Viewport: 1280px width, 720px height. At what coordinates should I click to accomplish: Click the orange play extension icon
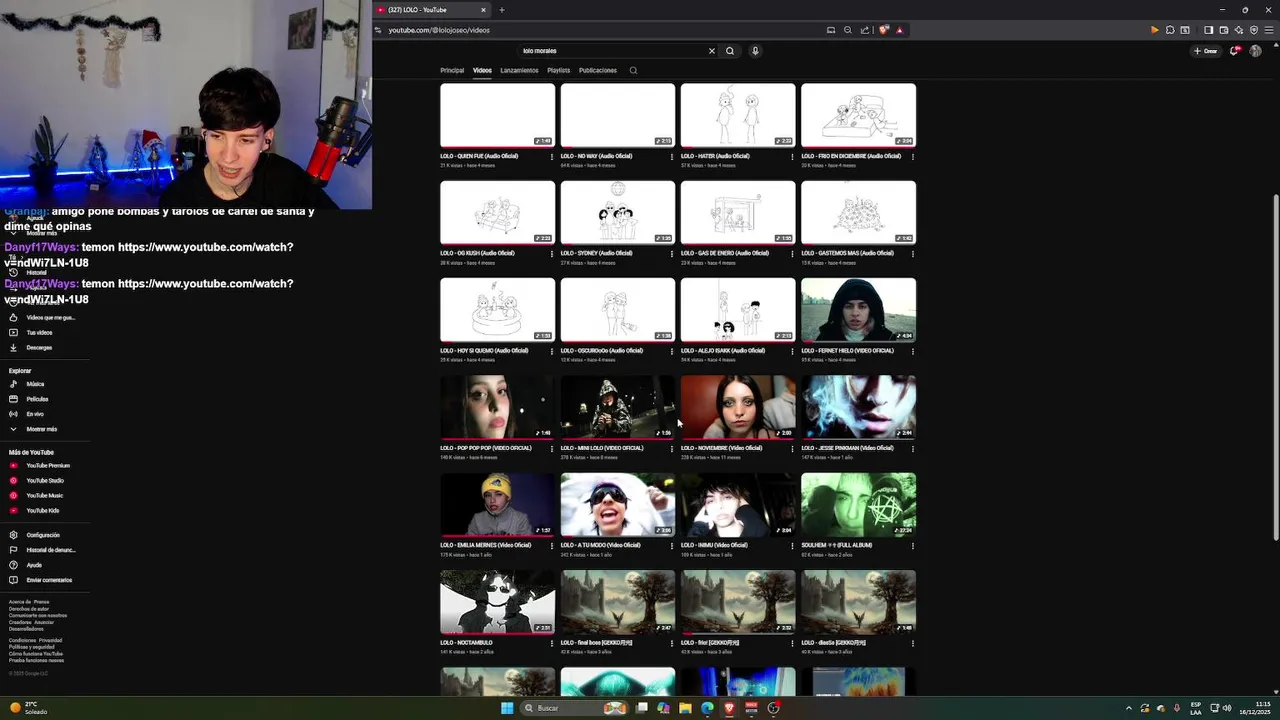click(x=1155, y=30)
